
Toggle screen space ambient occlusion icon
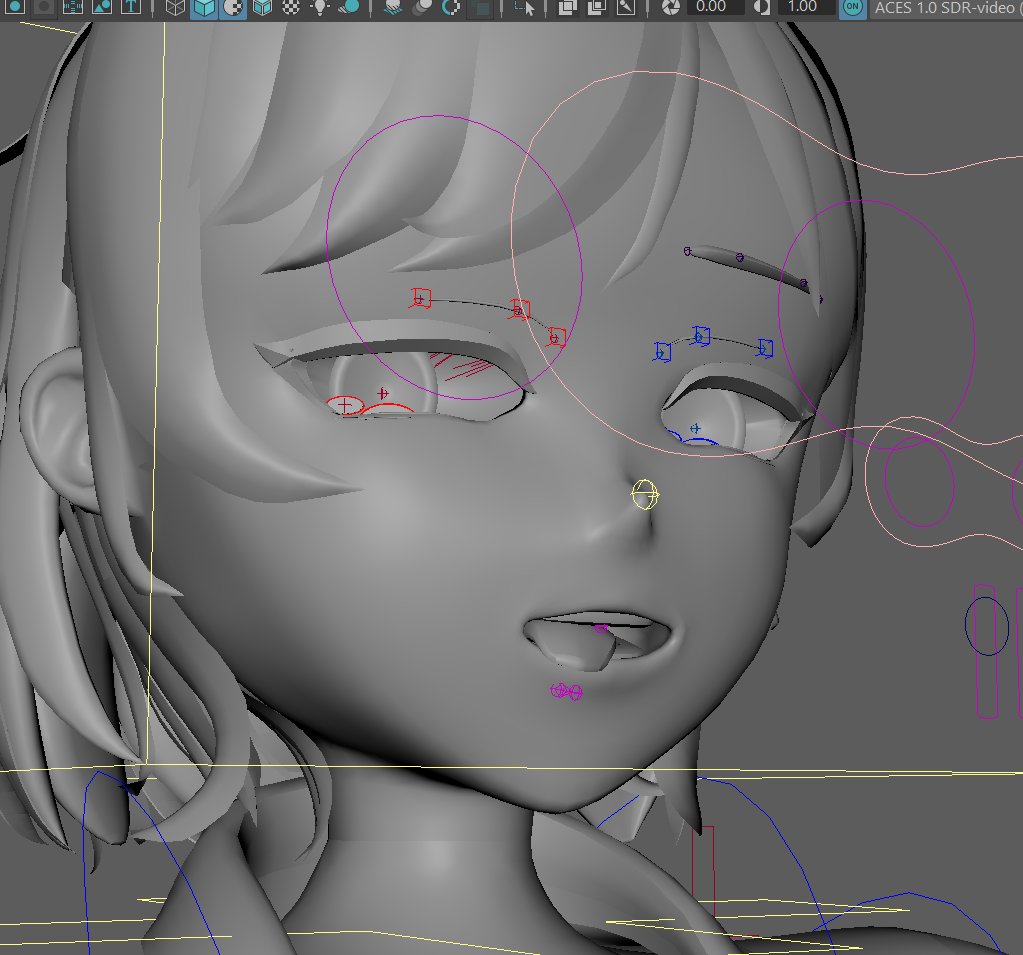pos(393,7)
